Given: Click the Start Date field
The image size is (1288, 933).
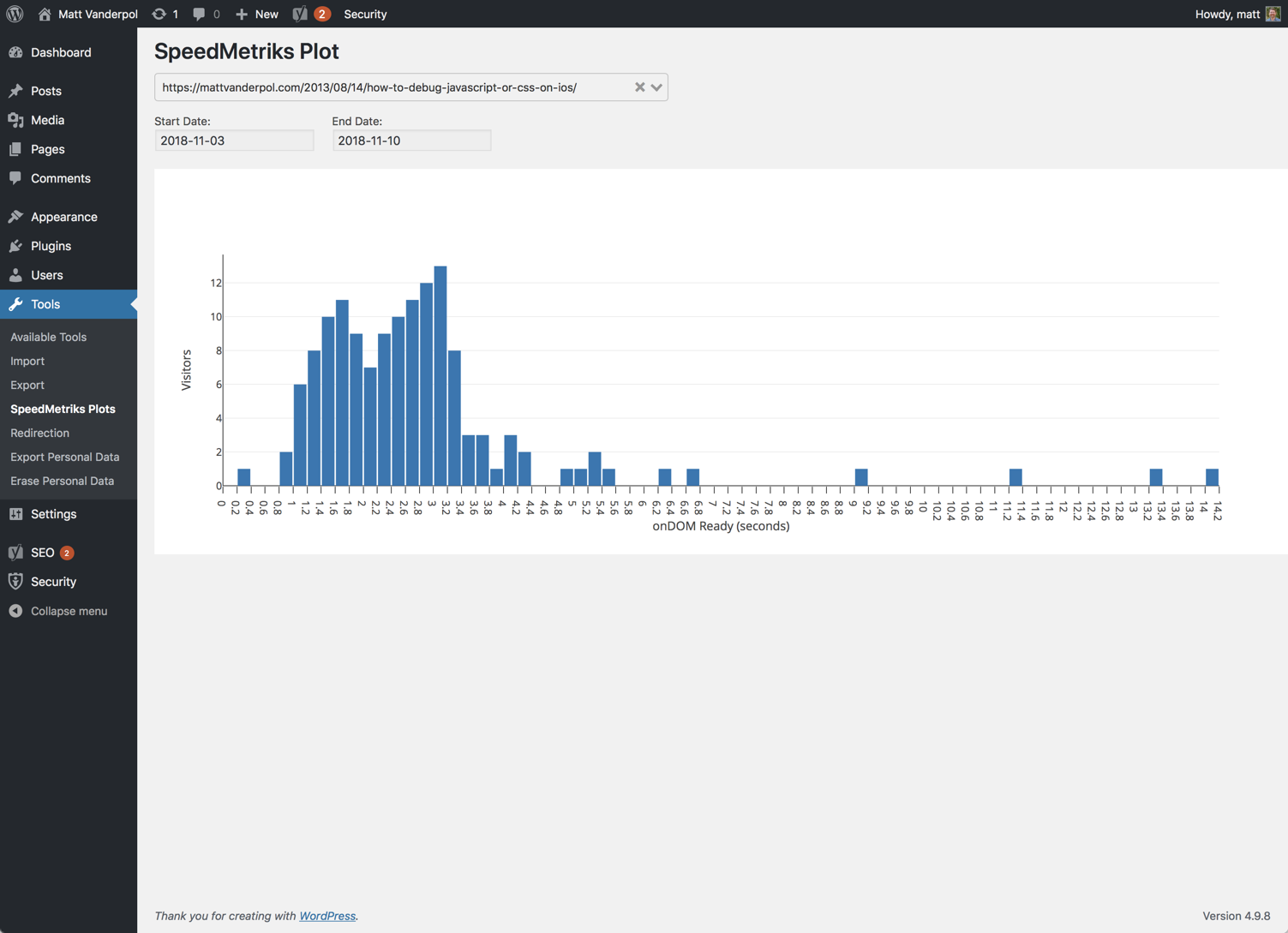Looking at the screenshot, I should (234, 141).
